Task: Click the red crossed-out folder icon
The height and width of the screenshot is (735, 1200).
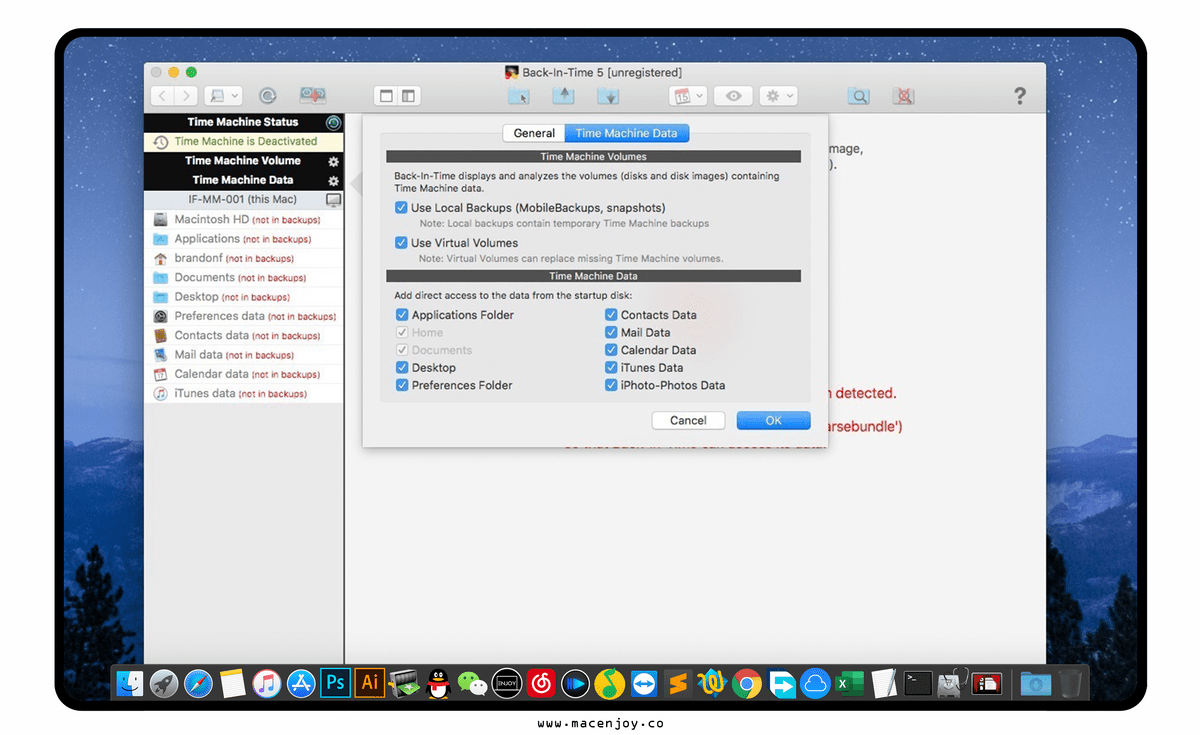Action: tap(904, 96)
